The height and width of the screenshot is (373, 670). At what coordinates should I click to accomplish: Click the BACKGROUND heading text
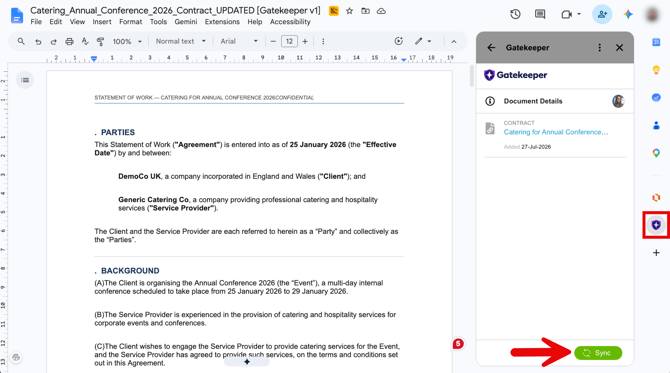point(130,271)
